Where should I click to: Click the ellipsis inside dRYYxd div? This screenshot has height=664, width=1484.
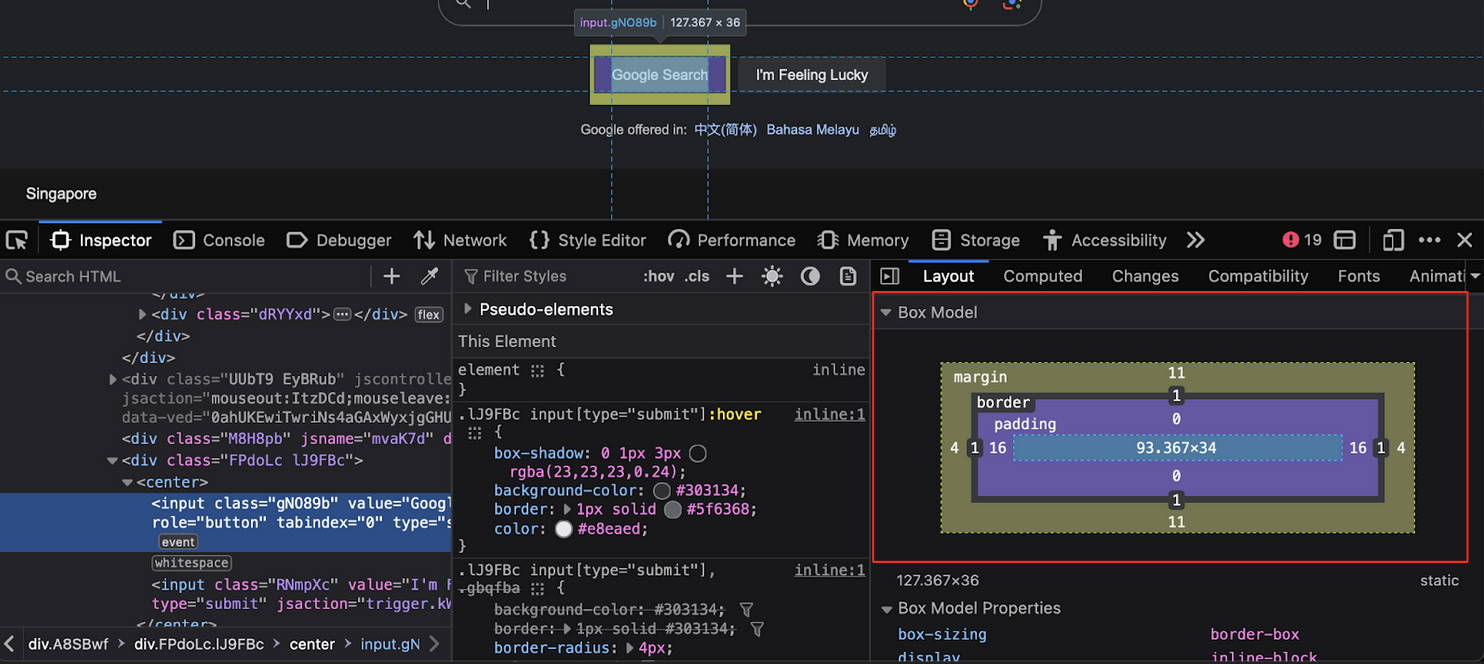pos(342,314)
